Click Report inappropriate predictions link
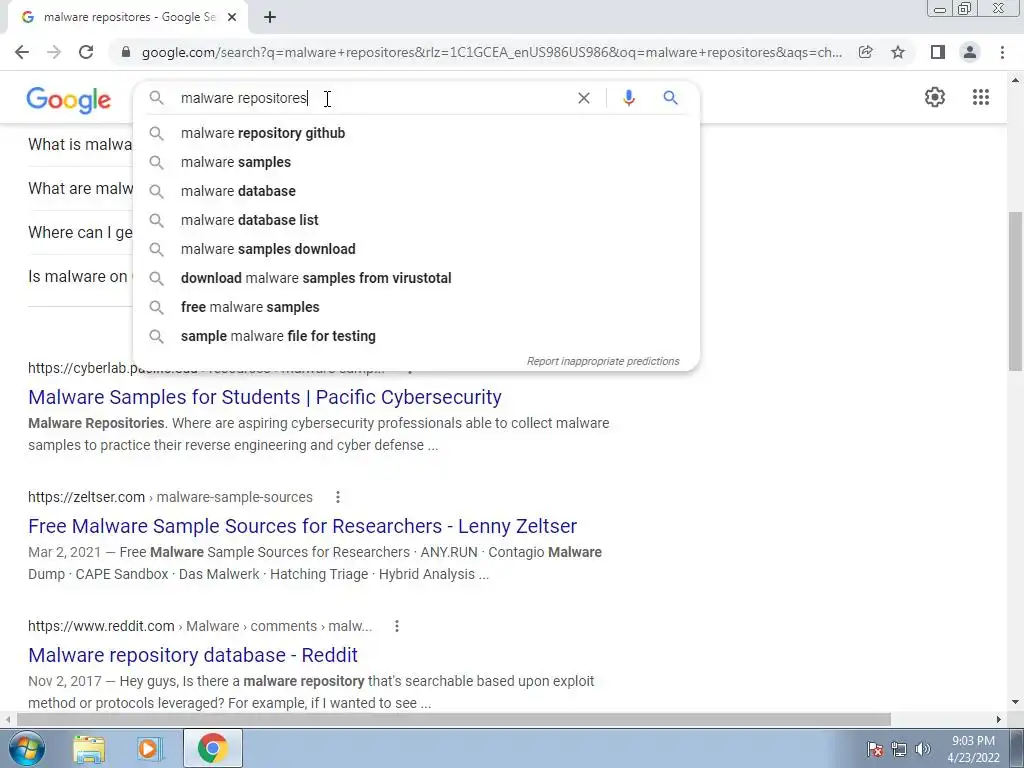Viewport: 1024px width, 768px height. click(603, 361)
